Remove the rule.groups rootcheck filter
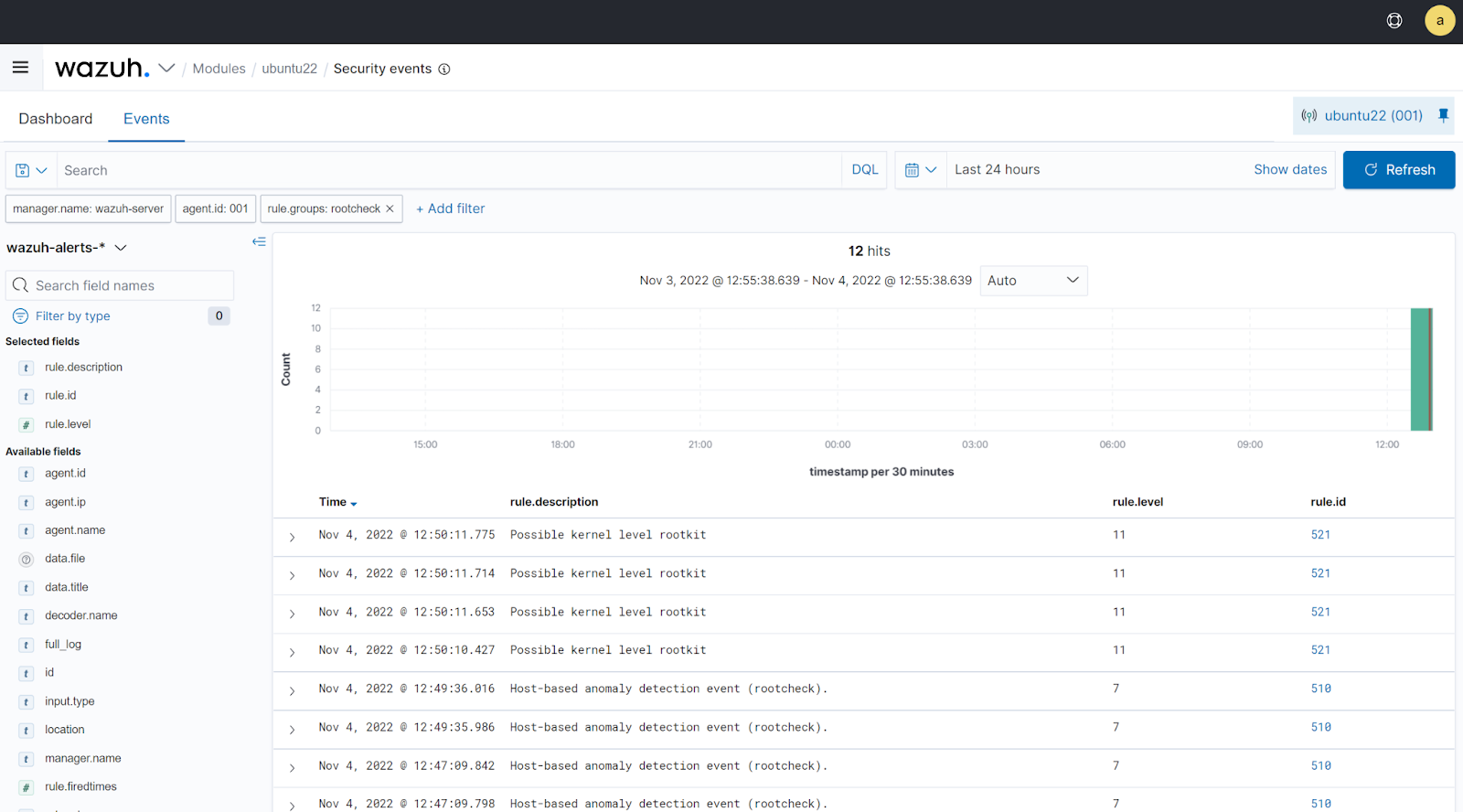The height and width of the screenshot is (812, 1463). (390, 208)
